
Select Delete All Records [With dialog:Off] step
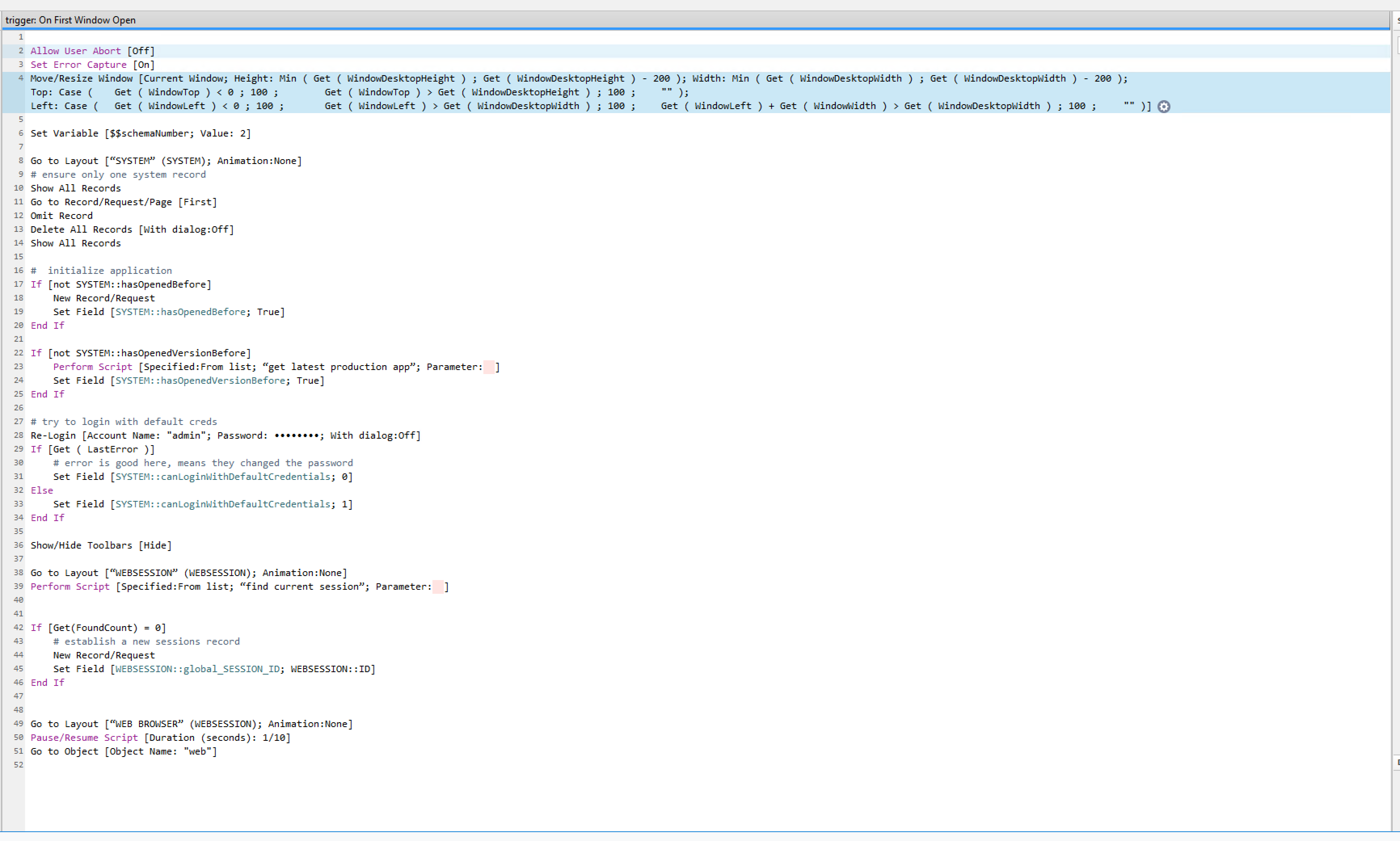(132, 229)
